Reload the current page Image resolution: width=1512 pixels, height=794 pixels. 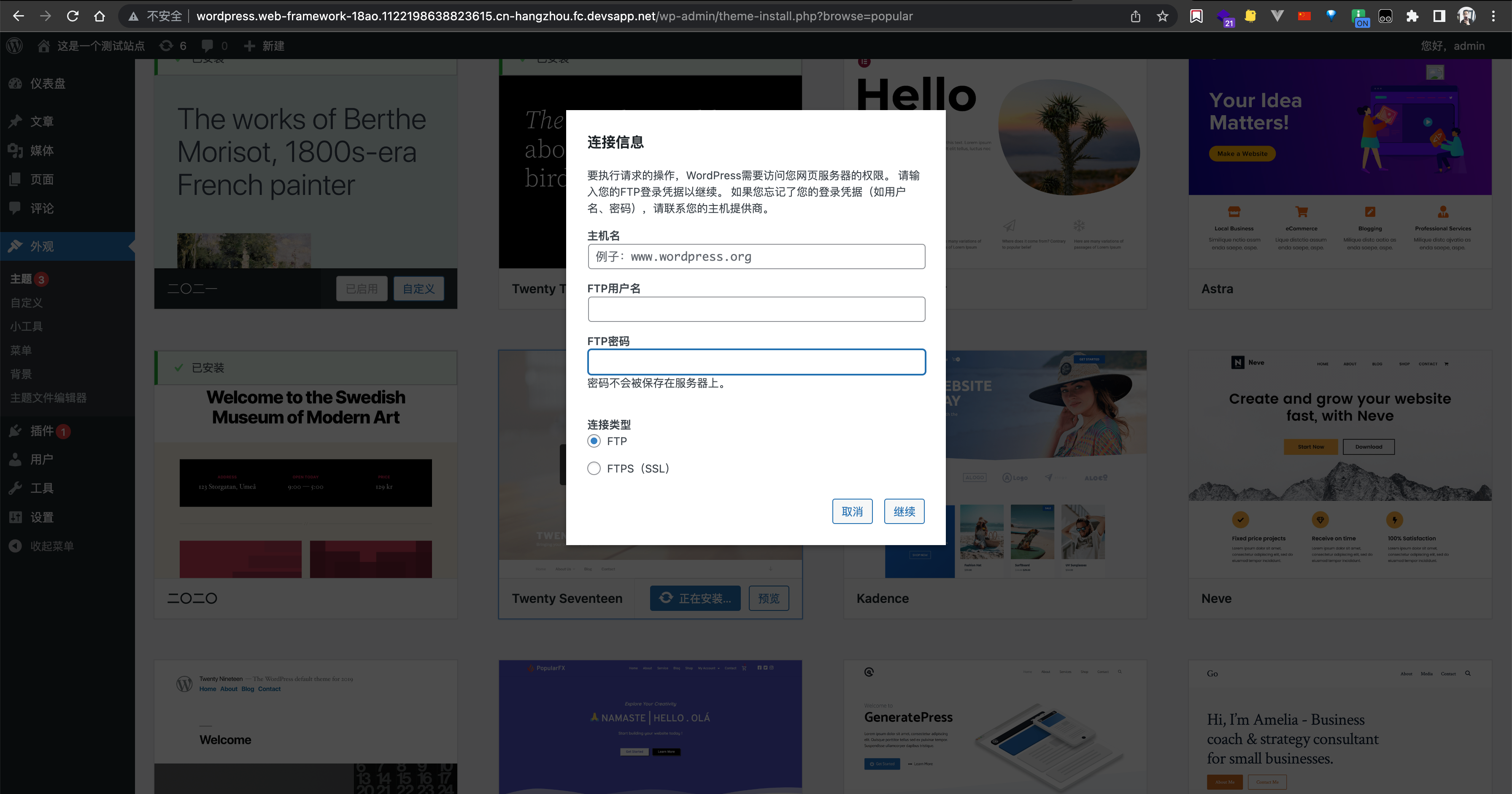72,16
